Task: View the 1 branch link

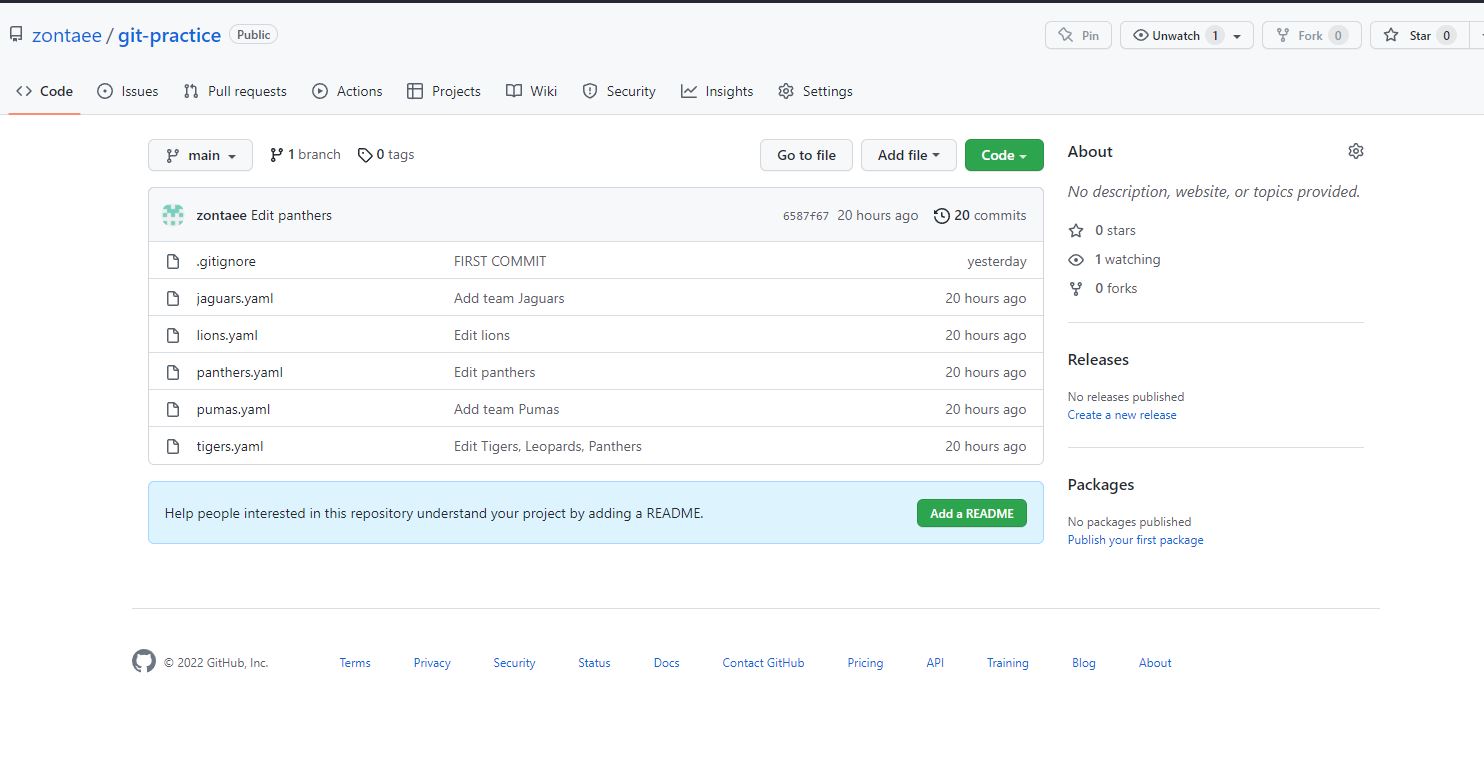Action: coord(305,155)
